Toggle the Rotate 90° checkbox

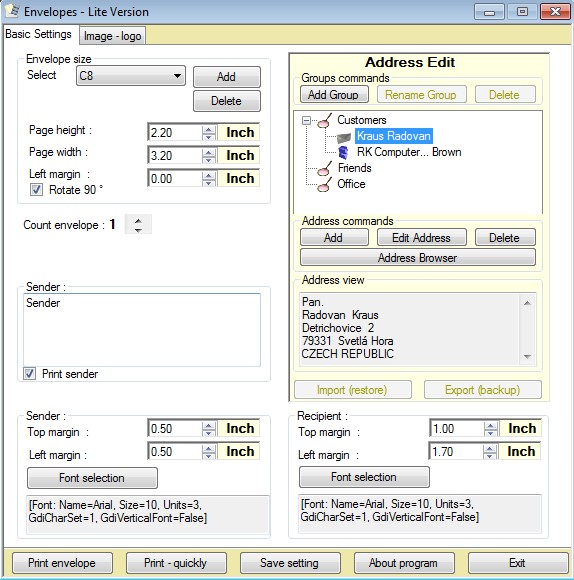click(x=36, y=190)
